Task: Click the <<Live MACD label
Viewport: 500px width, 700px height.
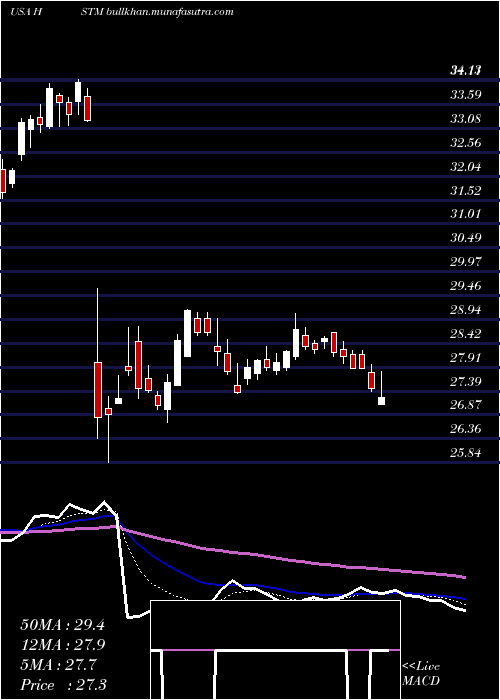Action: point(421,673)
